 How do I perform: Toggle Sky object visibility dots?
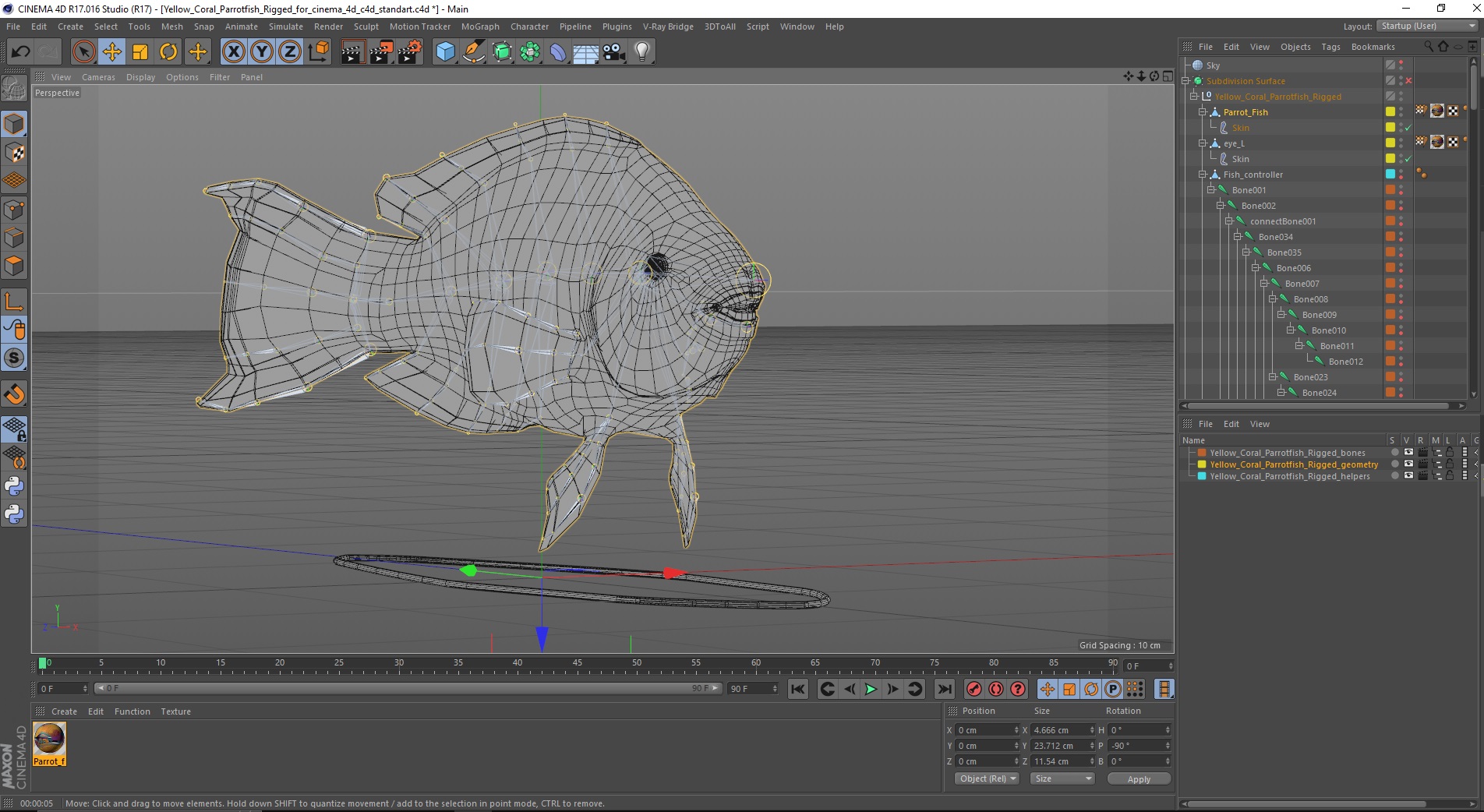coord(1401,65)
